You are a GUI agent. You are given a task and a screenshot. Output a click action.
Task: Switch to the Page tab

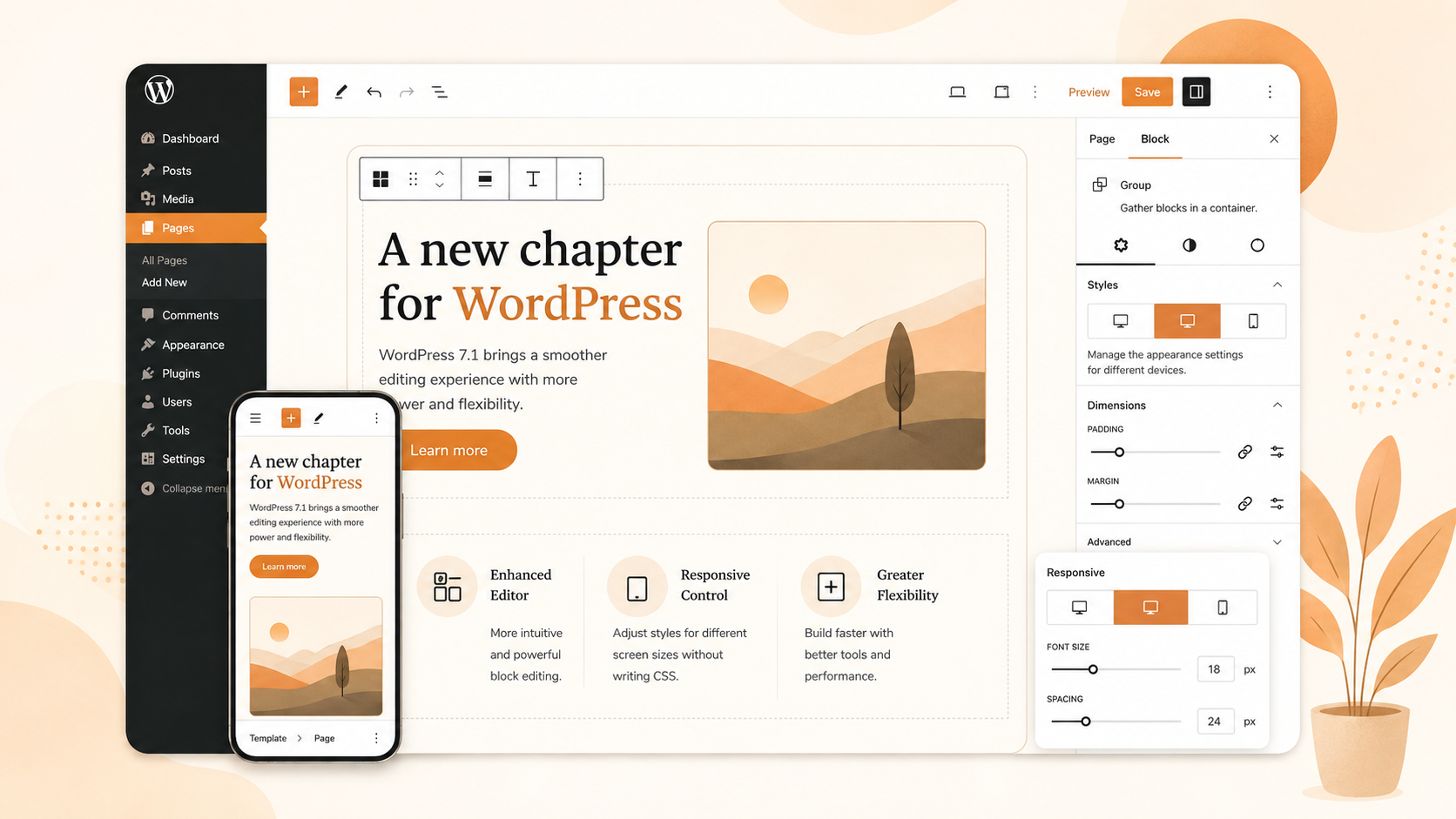pos(1102,138)
